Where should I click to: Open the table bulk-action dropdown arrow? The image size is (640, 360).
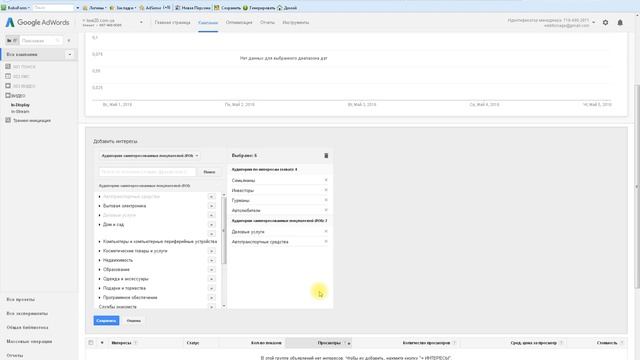coord(102,343)
